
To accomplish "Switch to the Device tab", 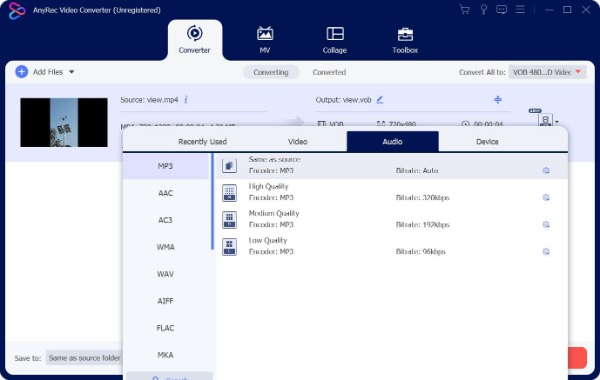I will coord(487,142).
